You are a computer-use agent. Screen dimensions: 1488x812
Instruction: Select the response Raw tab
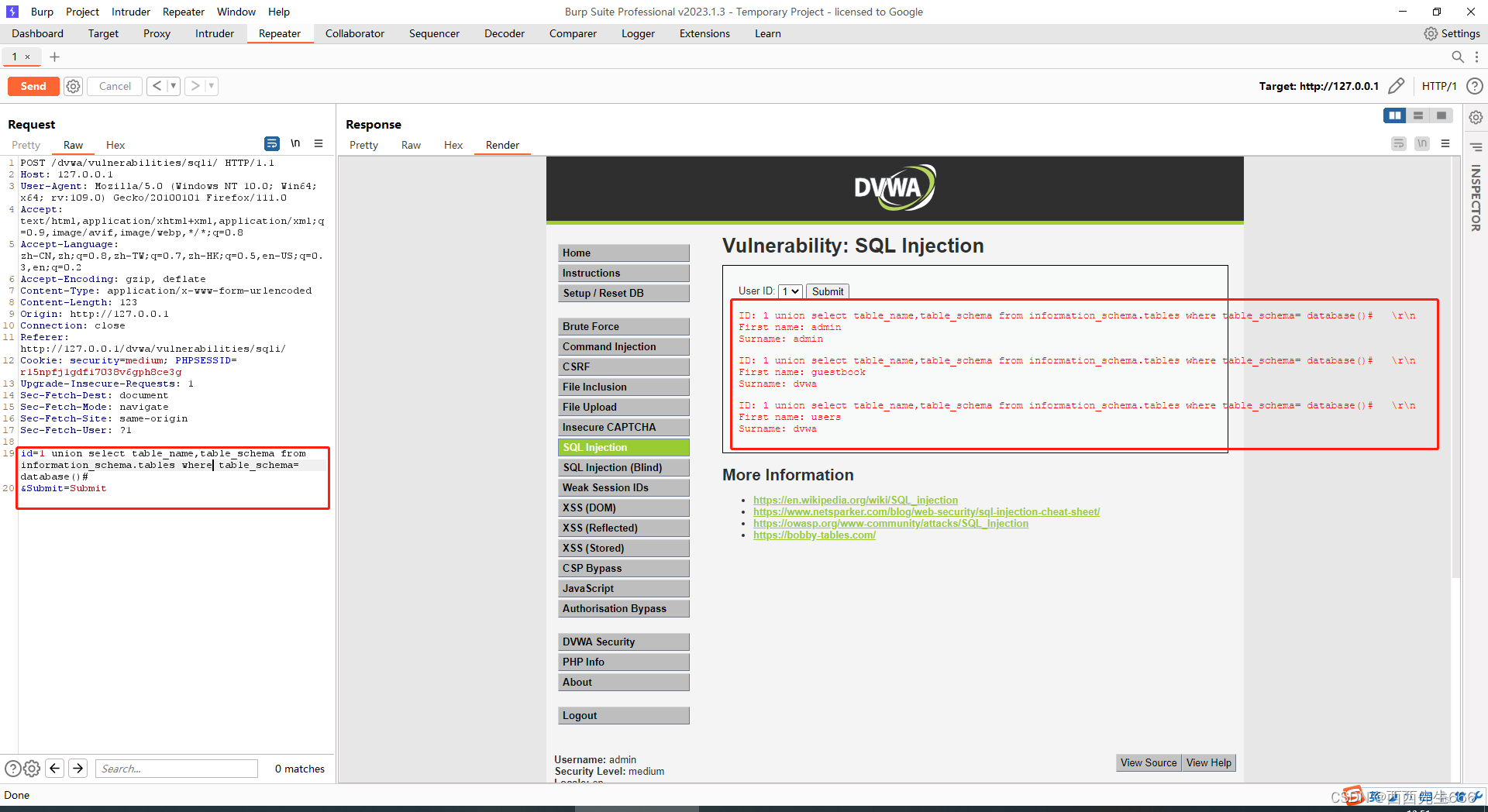(x=411, y=145)
